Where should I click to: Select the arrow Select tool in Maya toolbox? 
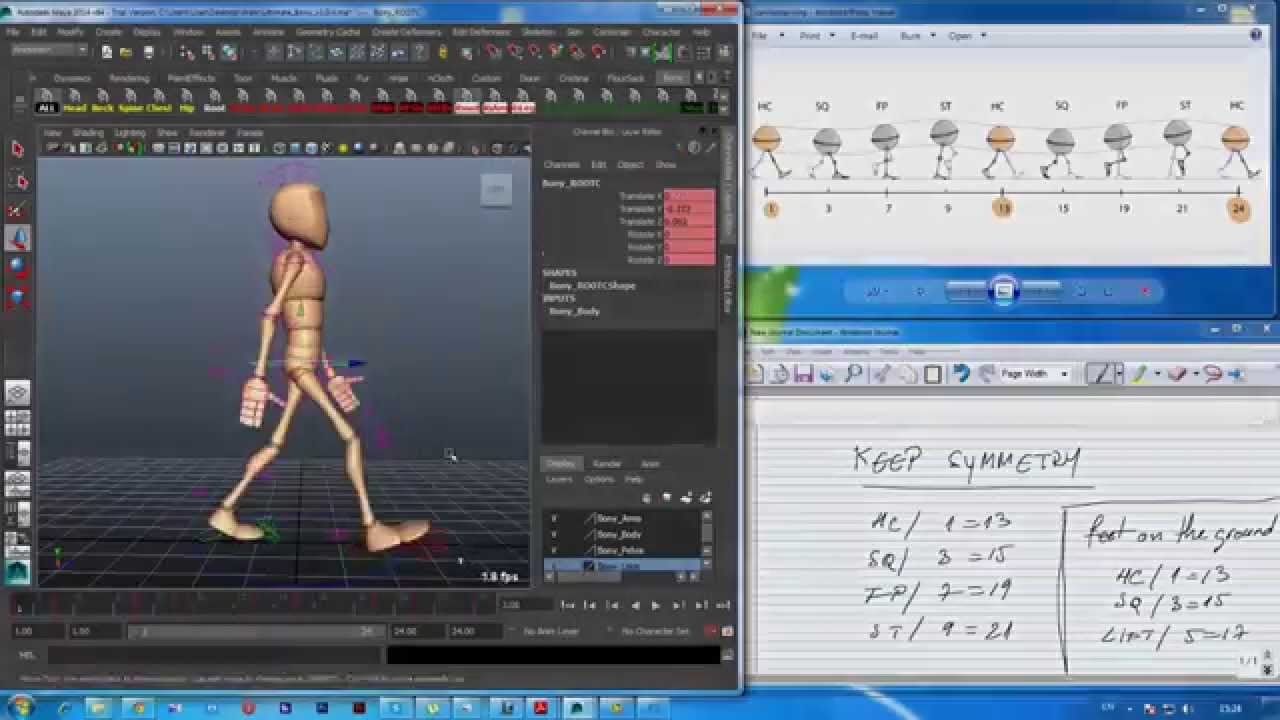pyautogui.click(x=17, y=149)
